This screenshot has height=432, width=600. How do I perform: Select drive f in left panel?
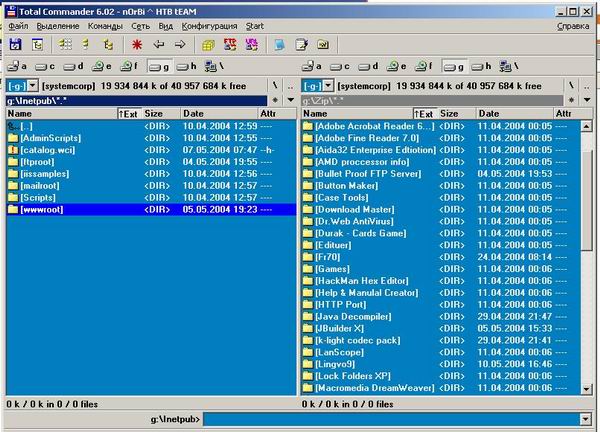[x=129, y=67]
